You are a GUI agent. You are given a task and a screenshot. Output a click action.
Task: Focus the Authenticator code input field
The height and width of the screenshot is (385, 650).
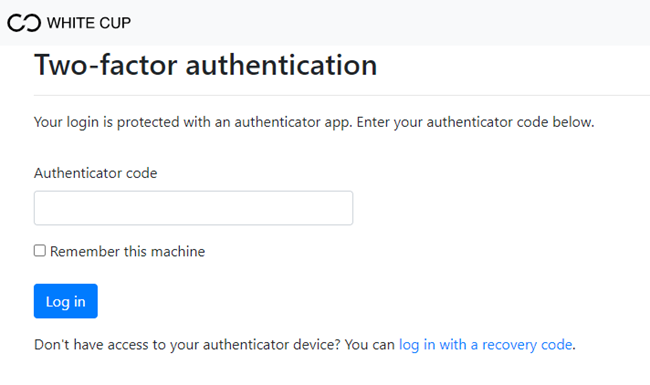coord(193,208)
